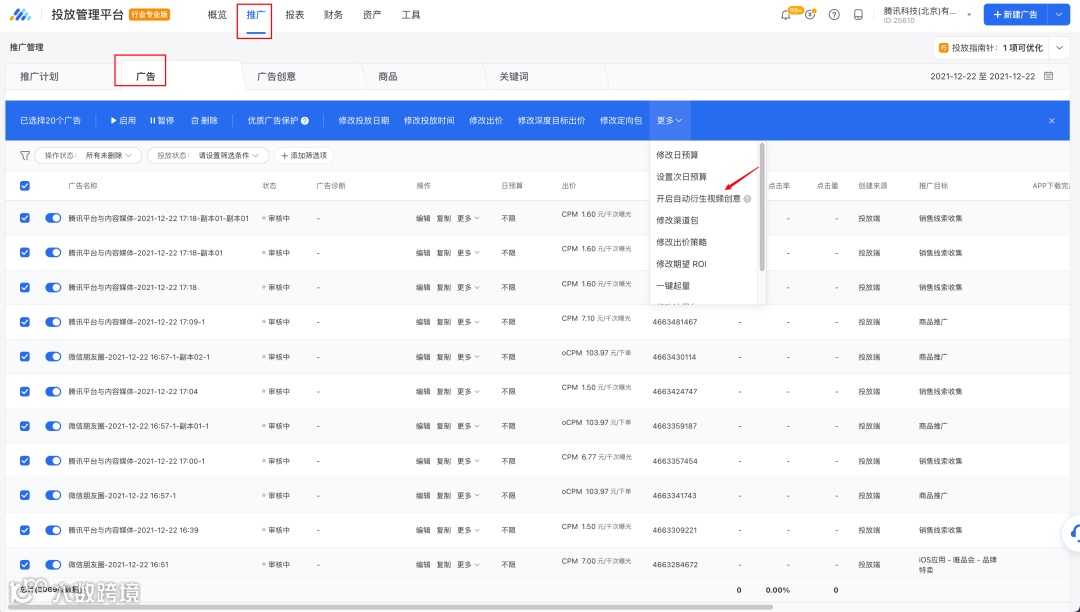Toggle the select-all checkbox in table header
The height and width of the screenshot is (612, 1080).
(25, 186)
